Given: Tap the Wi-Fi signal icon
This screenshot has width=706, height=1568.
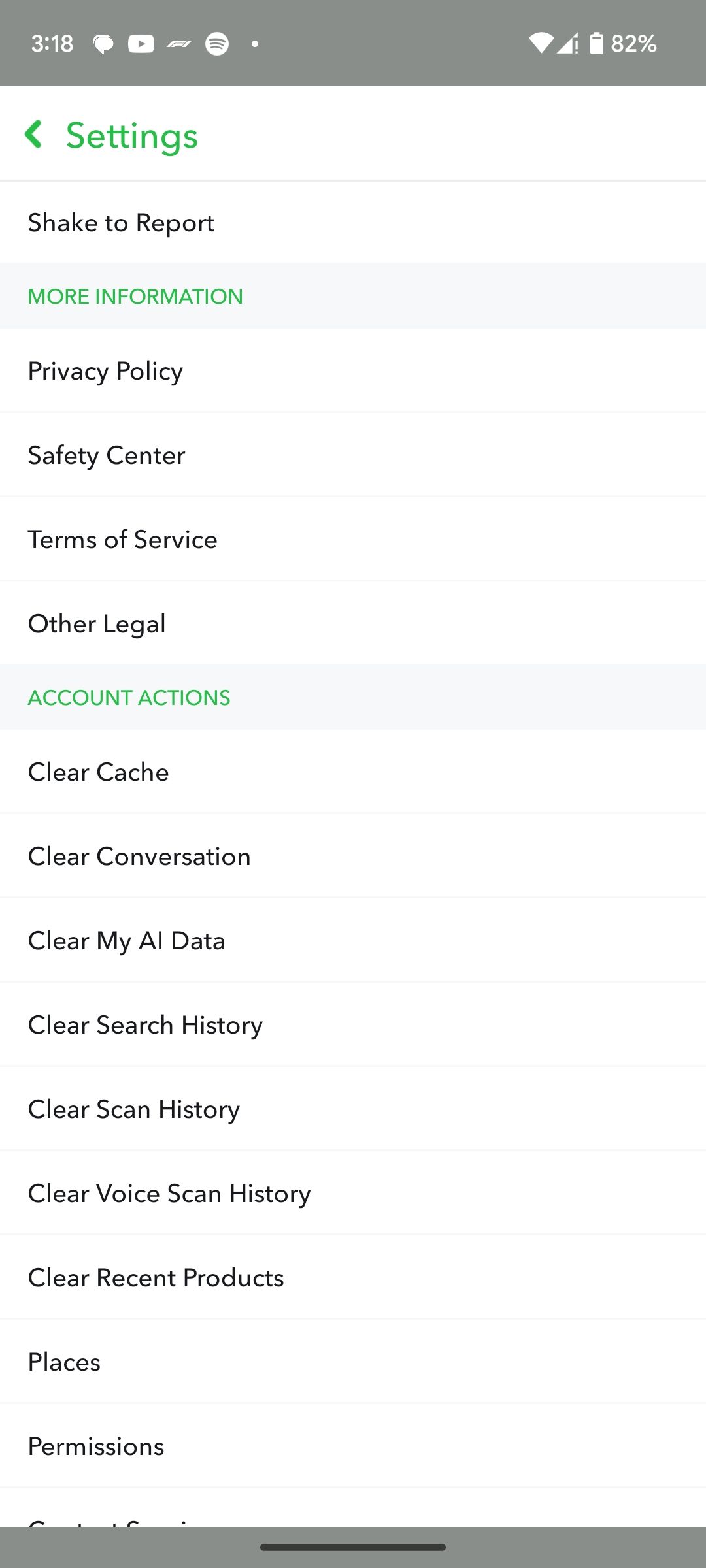Looking at the screenshot, I should point(540,43).
